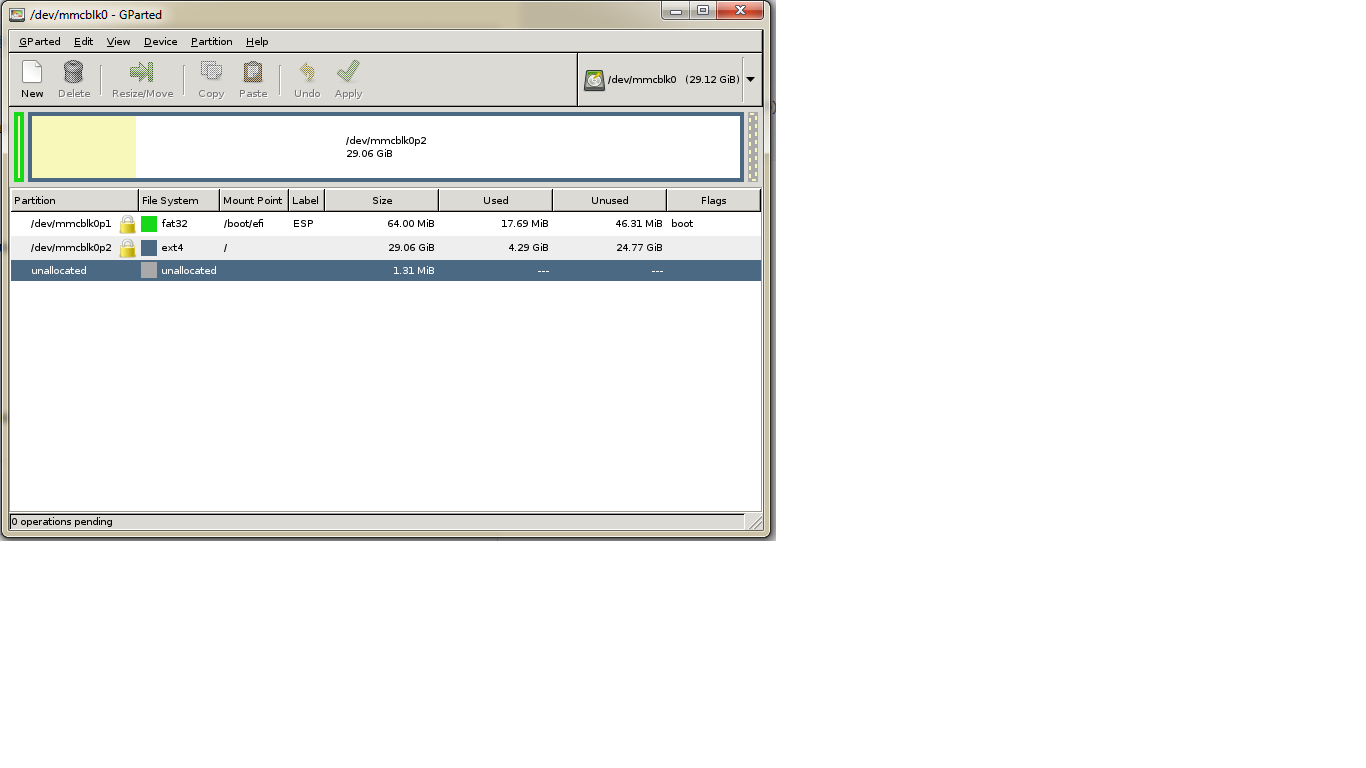This screenshot has width=1366, height=768.
Task: Click the 24.77 GiB unused cell
Action: (640, 248)
